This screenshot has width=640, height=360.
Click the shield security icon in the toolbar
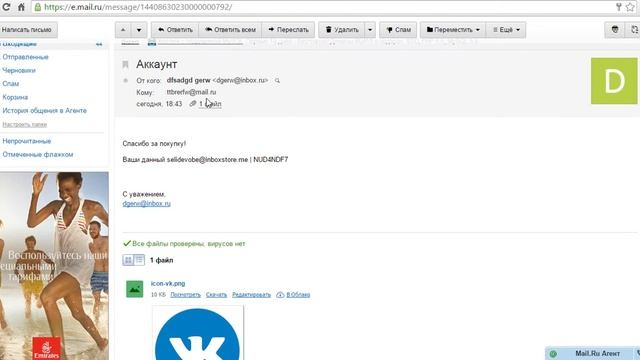pos(615,30)
